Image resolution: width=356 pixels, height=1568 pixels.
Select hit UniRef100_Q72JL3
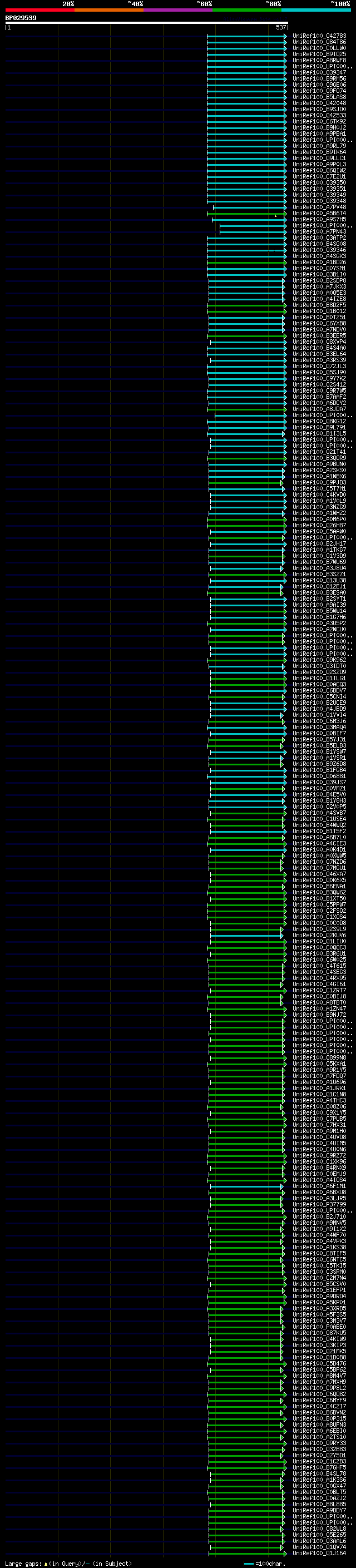(319, 366)
